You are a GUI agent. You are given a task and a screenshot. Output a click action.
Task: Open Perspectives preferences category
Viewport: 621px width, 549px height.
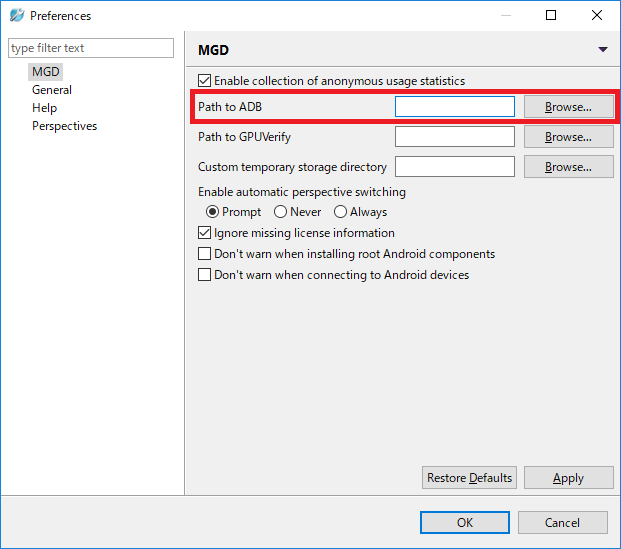(x=65, y=126)
